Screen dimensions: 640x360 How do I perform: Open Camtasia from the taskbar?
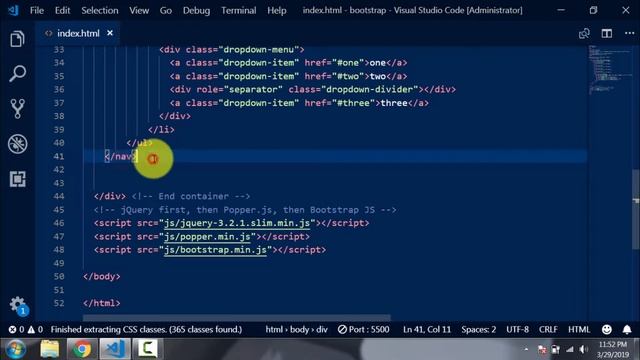click(147, 349)
